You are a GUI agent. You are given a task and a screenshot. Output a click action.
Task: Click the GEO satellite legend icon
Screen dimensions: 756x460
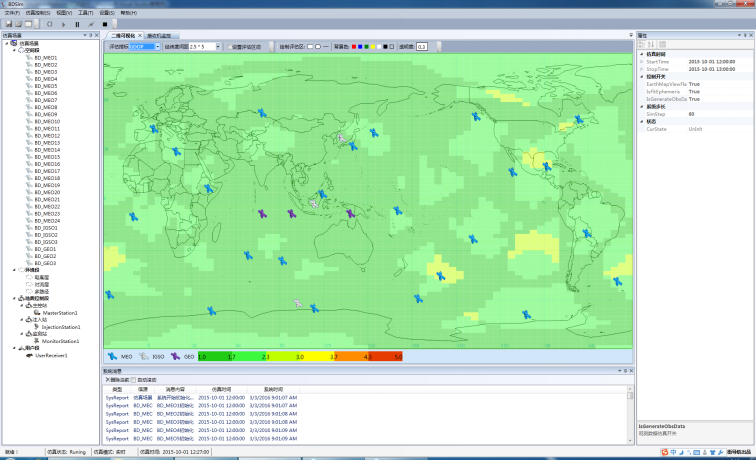175,356
